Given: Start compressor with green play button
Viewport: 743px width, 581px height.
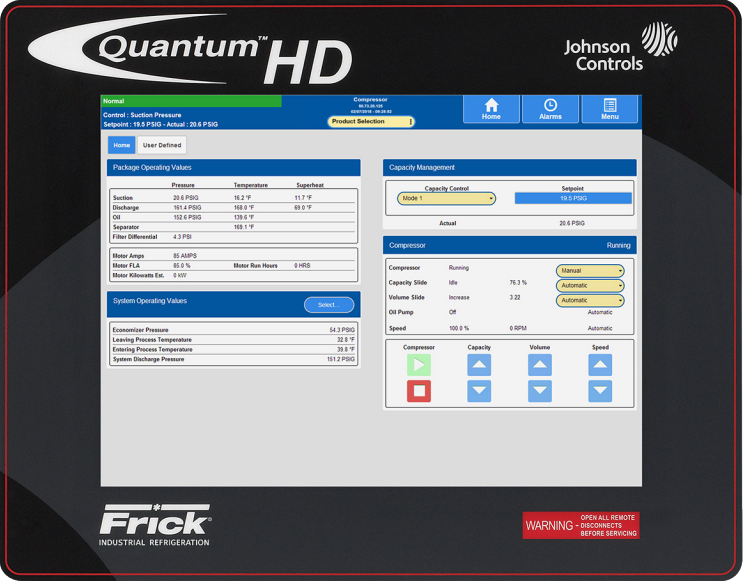Looking at the screenshot, I should pos(419,365).
